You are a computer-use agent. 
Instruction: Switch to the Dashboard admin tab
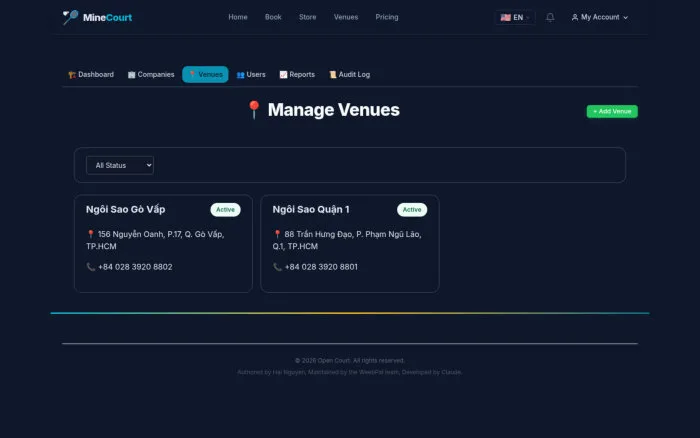(x=91, y=75)
